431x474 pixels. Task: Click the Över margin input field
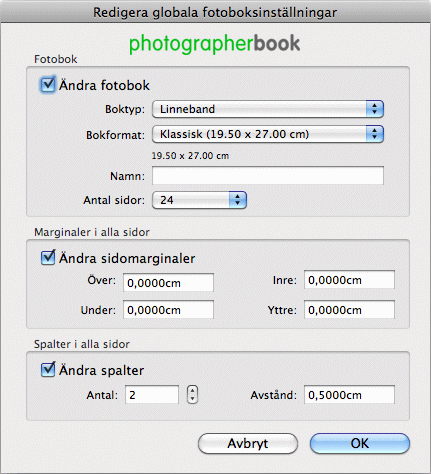point(168,283)
